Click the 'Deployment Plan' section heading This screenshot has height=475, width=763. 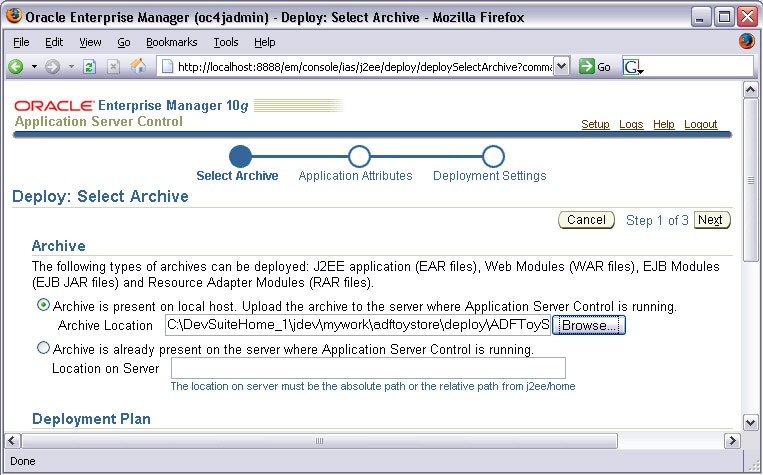(x=91, y=419)
